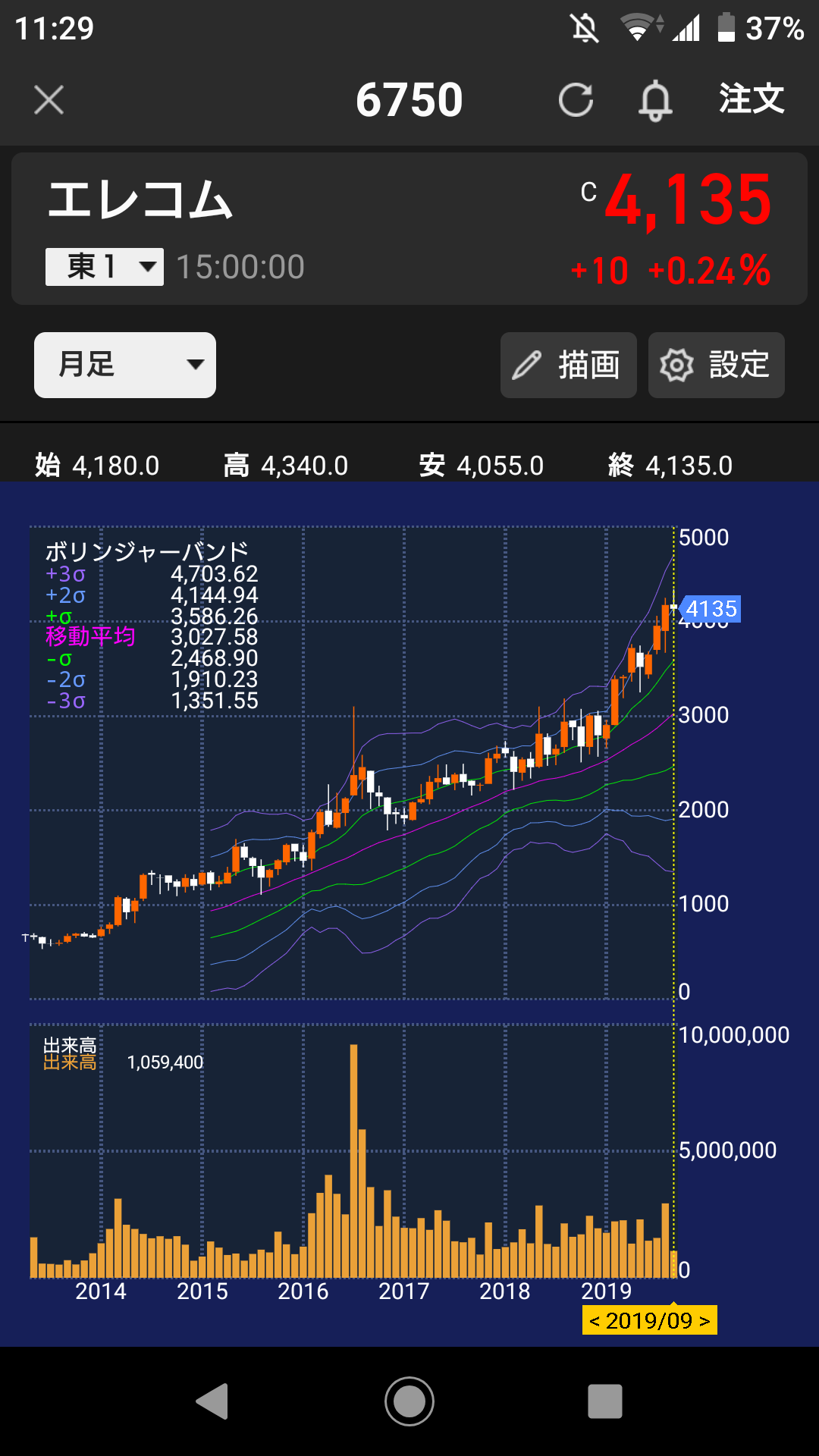This screenshot has width=819, height=1456.
Task: Tap 2017 year label on axis
Action: coord(404,1291)
